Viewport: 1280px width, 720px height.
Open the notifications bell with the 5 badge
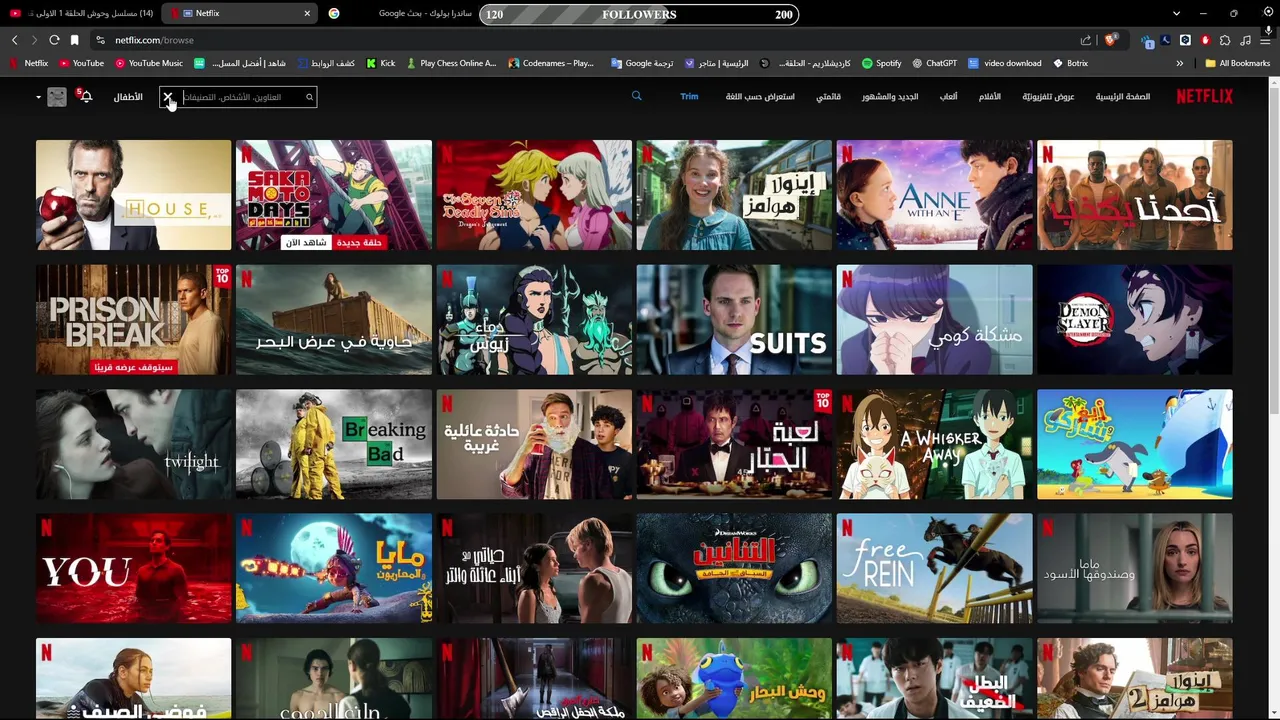(x=86, y=96)
